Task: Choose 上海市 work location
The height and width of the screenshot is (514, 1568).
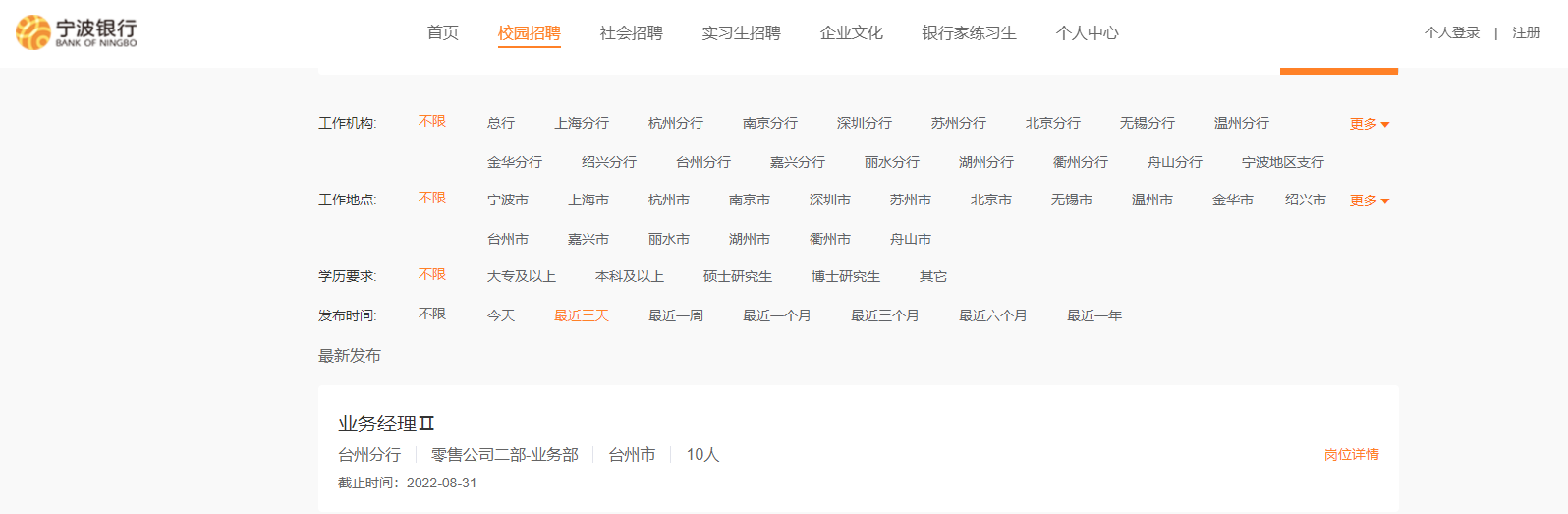Action: tap(588, 200)
